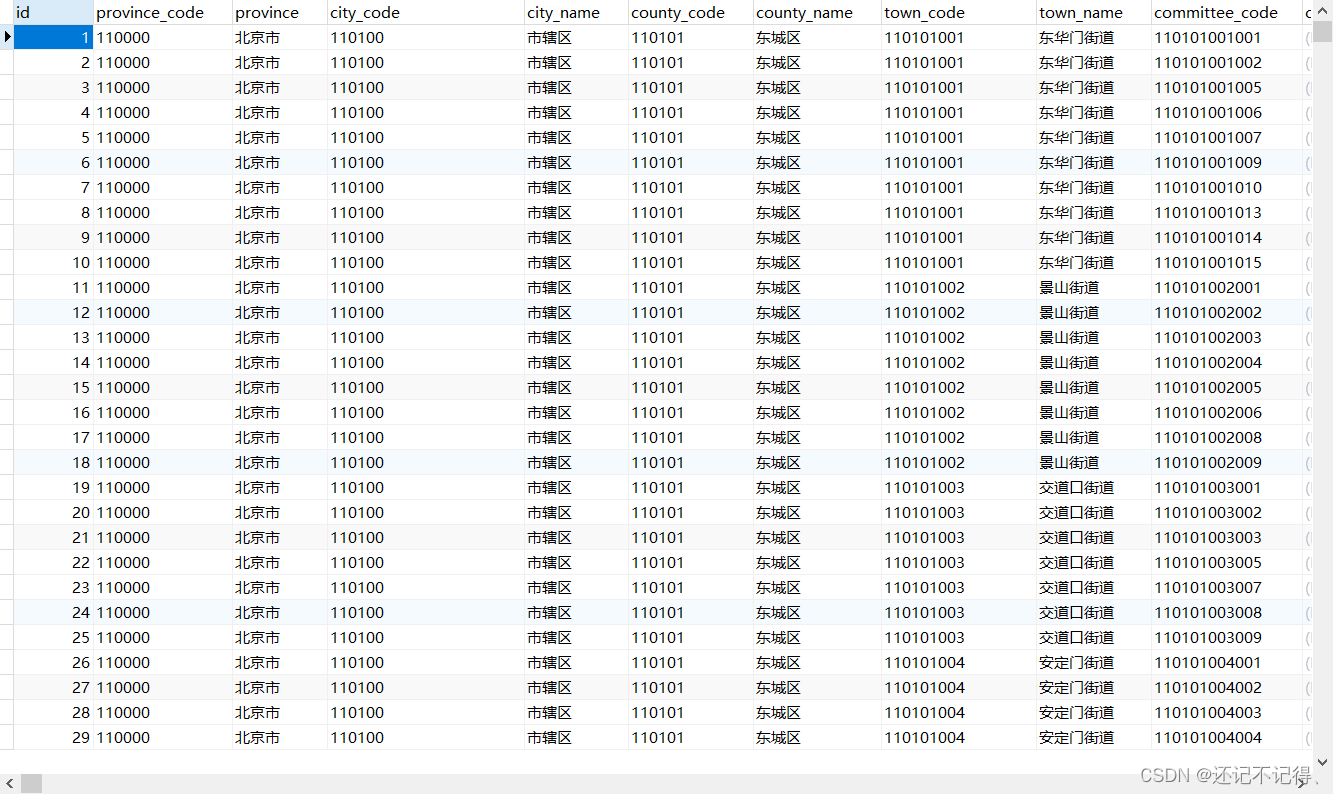Click the city_name column header
1333x794 pixels.
(x=576, y=12)
